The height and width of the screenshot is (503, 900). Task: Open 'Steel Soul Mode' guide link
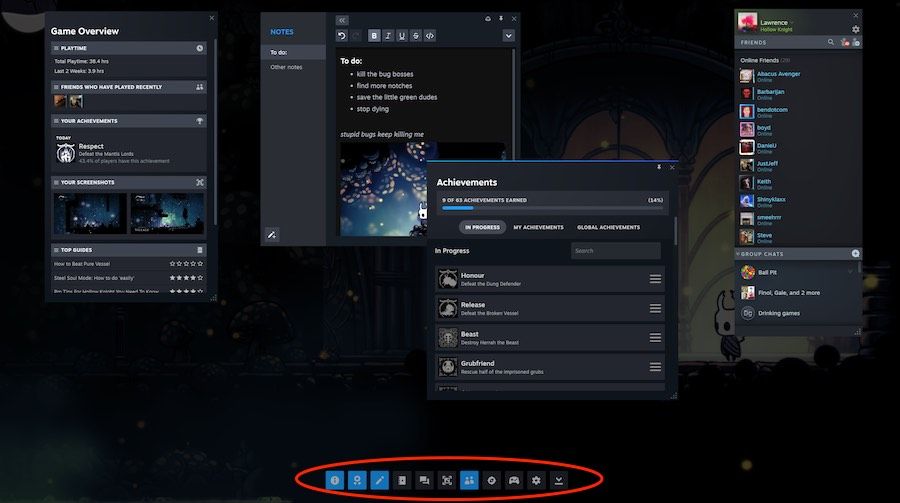tap(94, 278)
